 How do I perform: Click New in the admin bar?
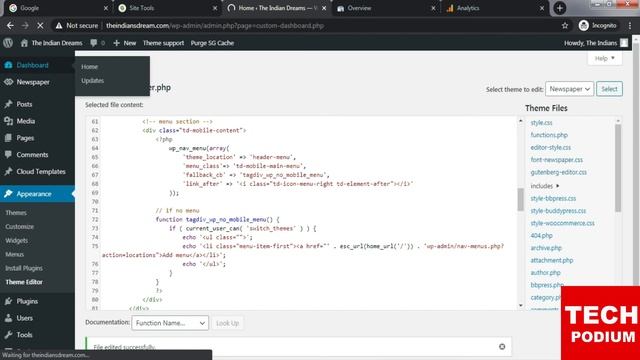[124, 43]
